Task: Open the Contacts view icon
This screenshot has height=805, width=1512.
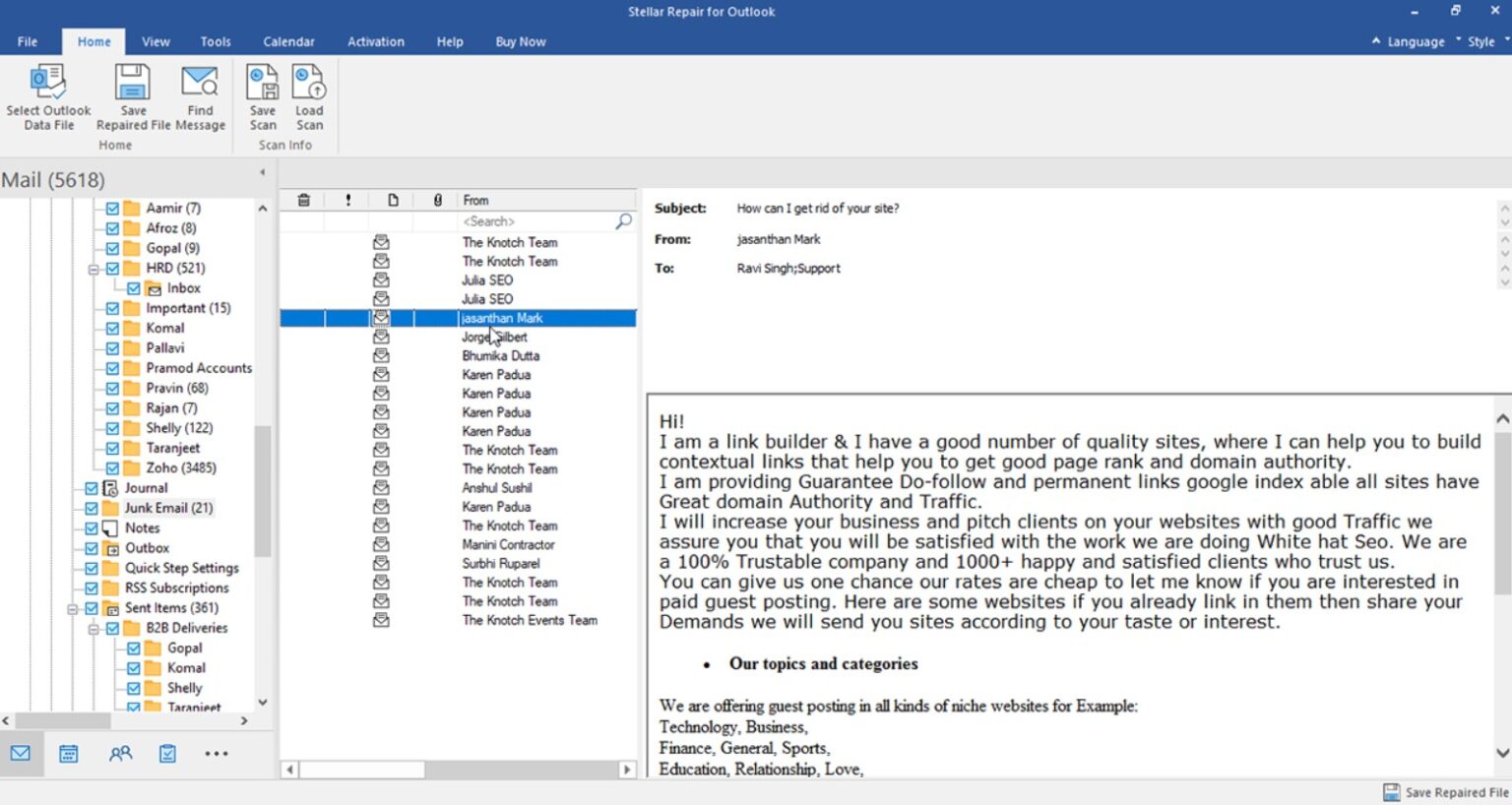Action: click(x=120, y=753)
